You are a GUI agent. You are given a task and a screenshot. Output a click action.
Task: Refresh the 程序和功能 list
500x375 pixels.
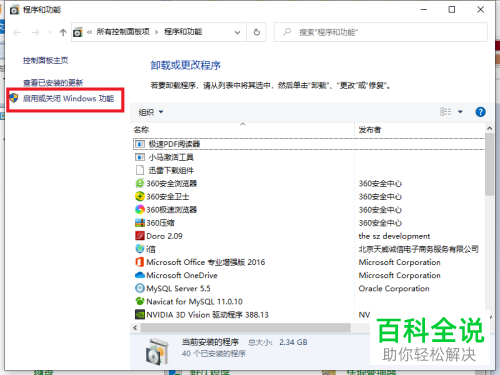click(x=257, y=32)
